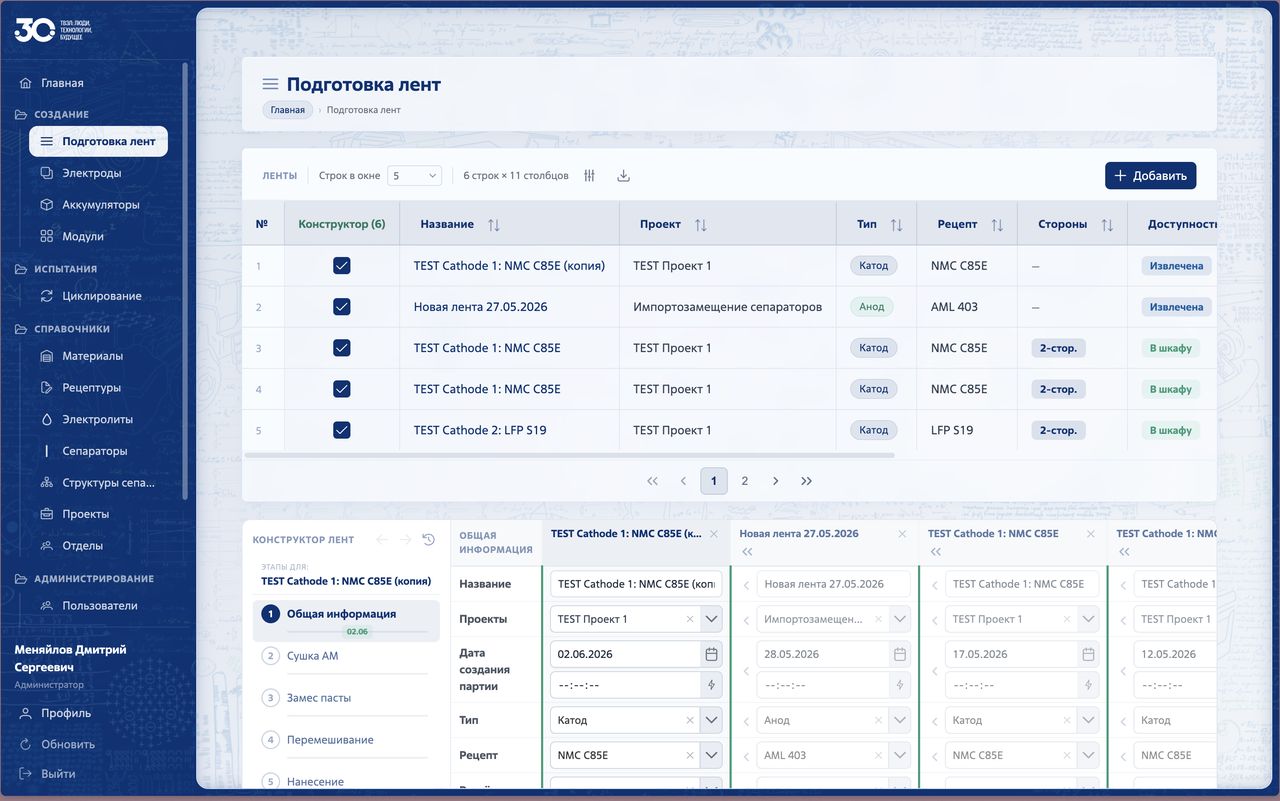Close the TEST Cathode 1: NMC C85E (к... column
1280x801 pixels.
tap(714, 534)
